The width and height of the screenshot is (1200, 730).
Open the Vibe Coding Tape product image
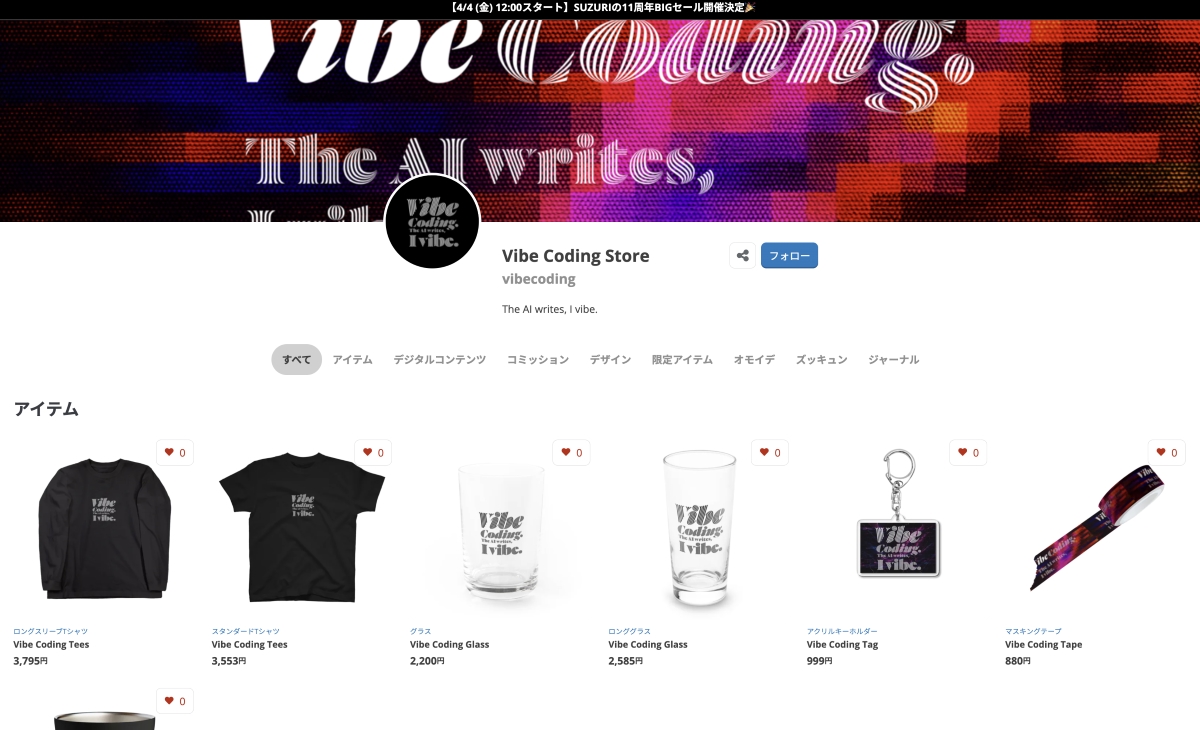pos(1095,527)
